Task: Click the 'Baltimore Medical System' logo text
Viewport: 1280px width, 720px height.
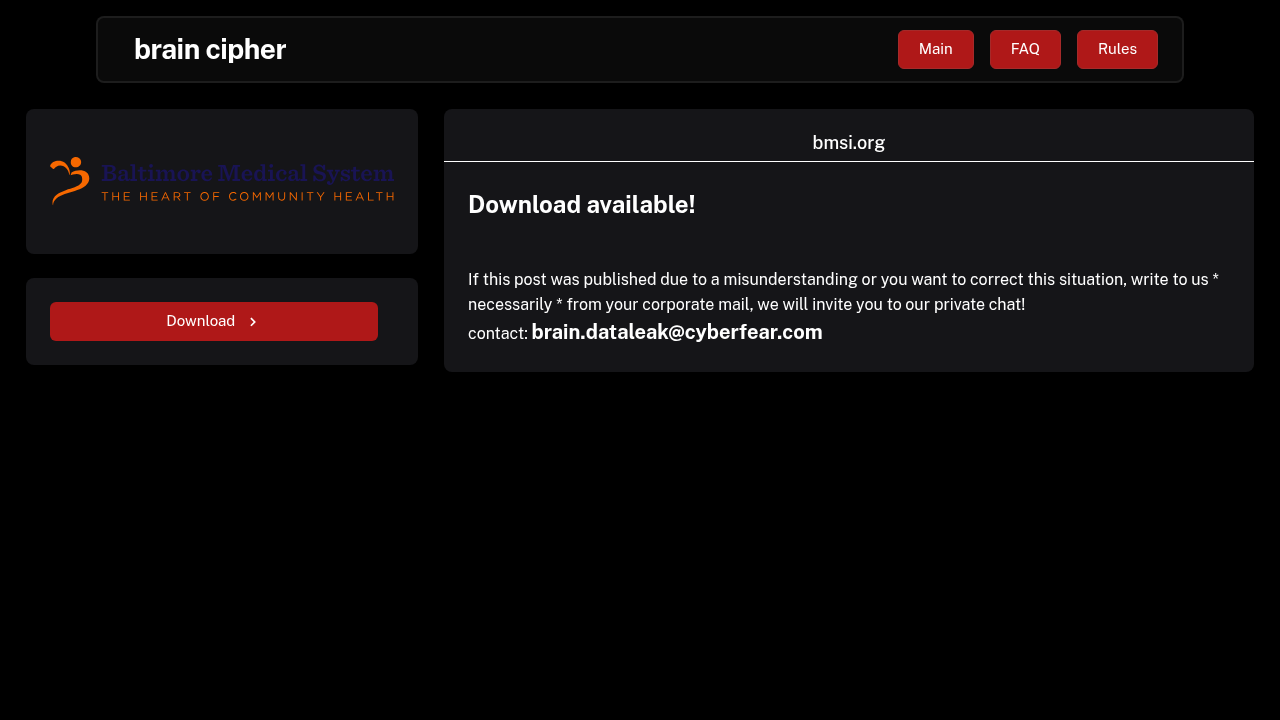Action: [247, 172]
